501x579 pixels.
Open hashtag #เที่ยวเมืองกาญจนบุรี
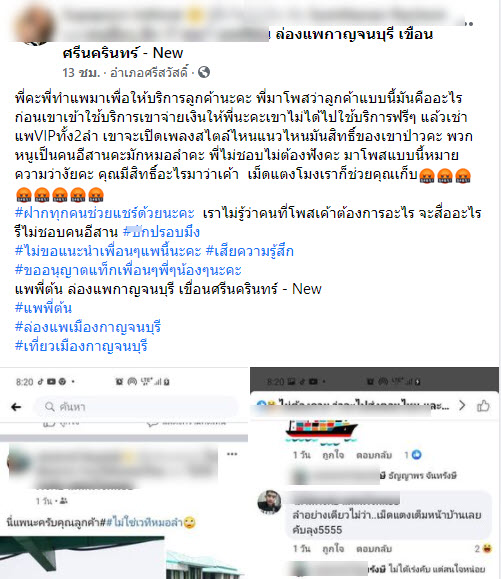pyautogui.click(x=81, y=346)
